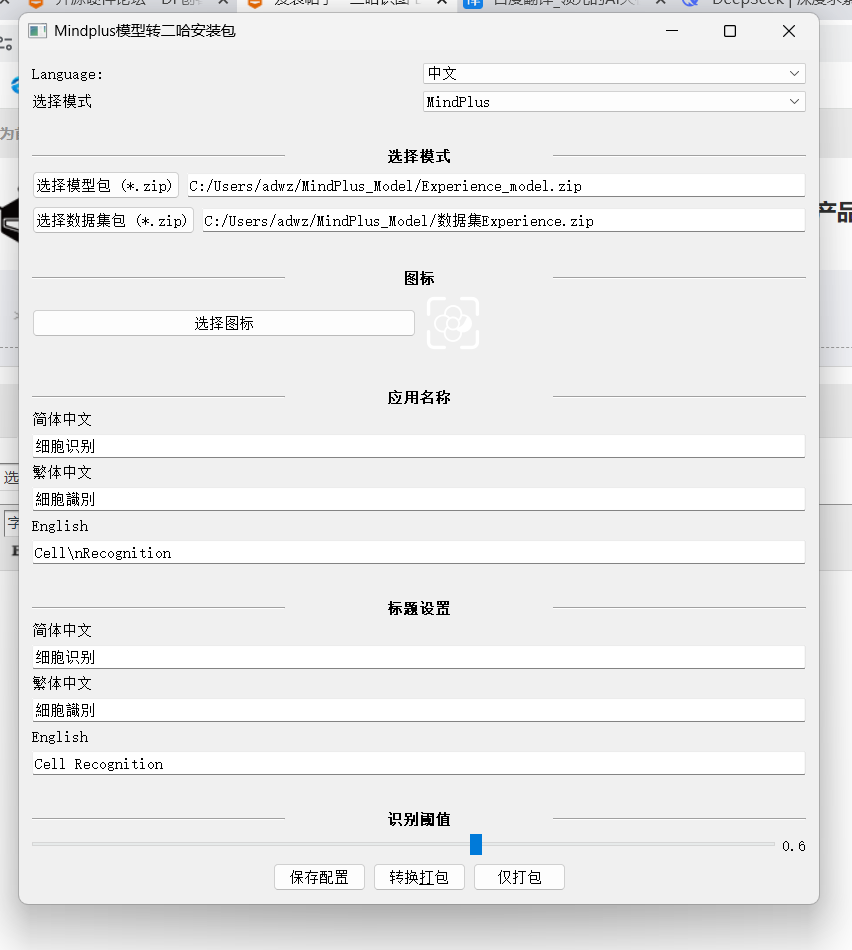The image size is (852, 950).
Task: Click the 简体中文 application name field
Action: click(420, 445)
